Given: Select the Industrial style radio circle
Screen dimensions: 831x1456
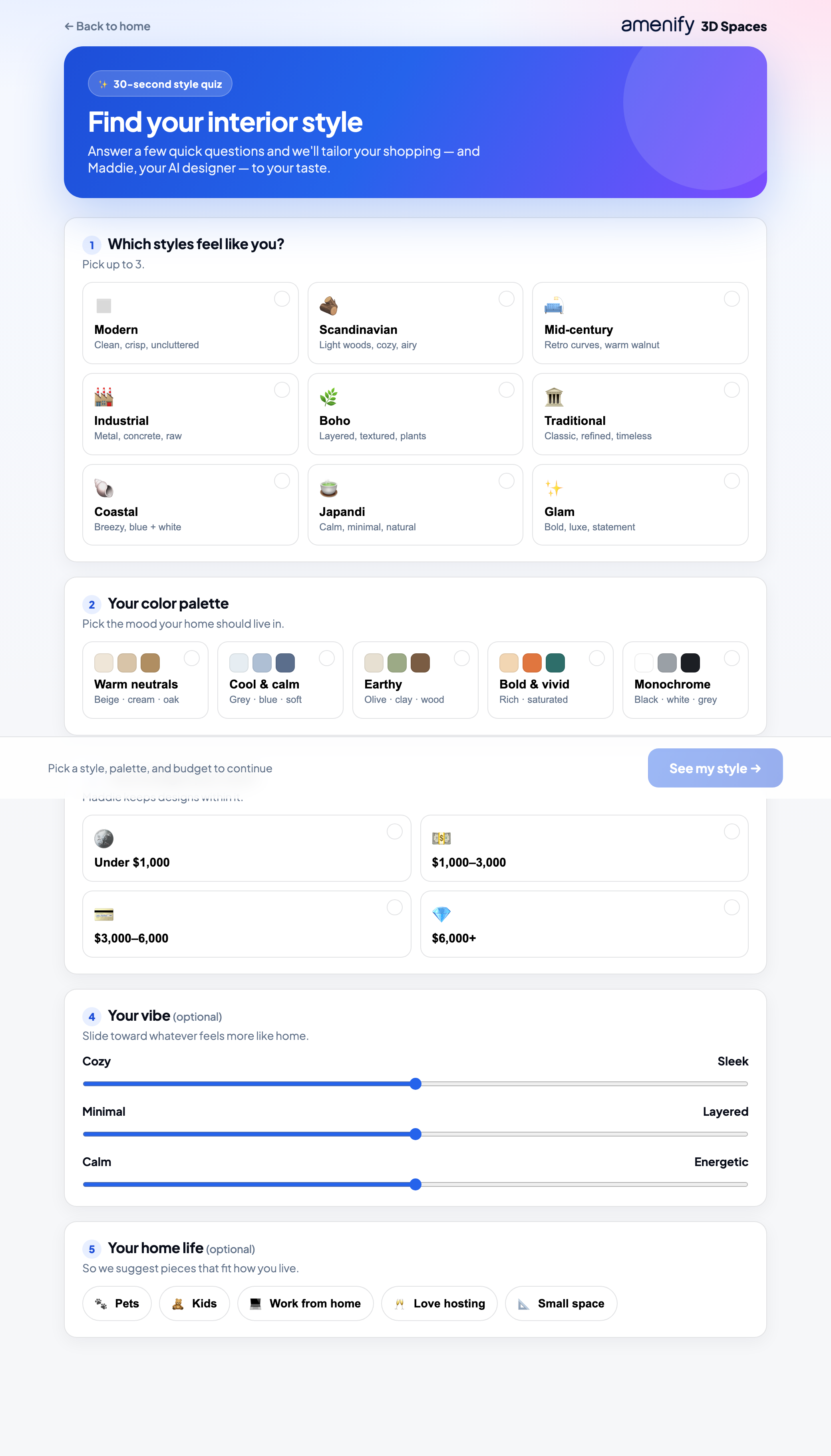Looking at the screenshot, I should [282, 390].
